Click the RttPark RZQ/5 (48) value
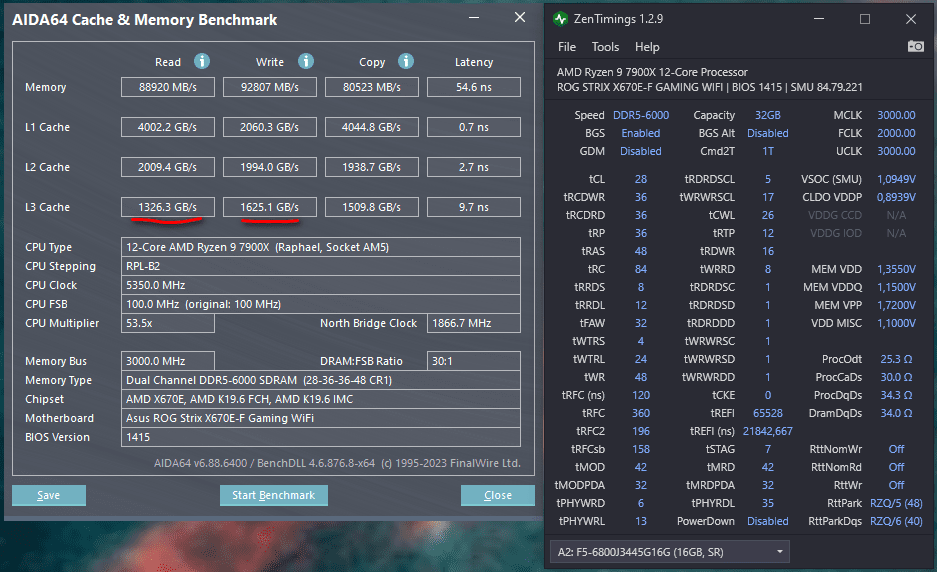This screenshot has width=937, height=572. 896,503
